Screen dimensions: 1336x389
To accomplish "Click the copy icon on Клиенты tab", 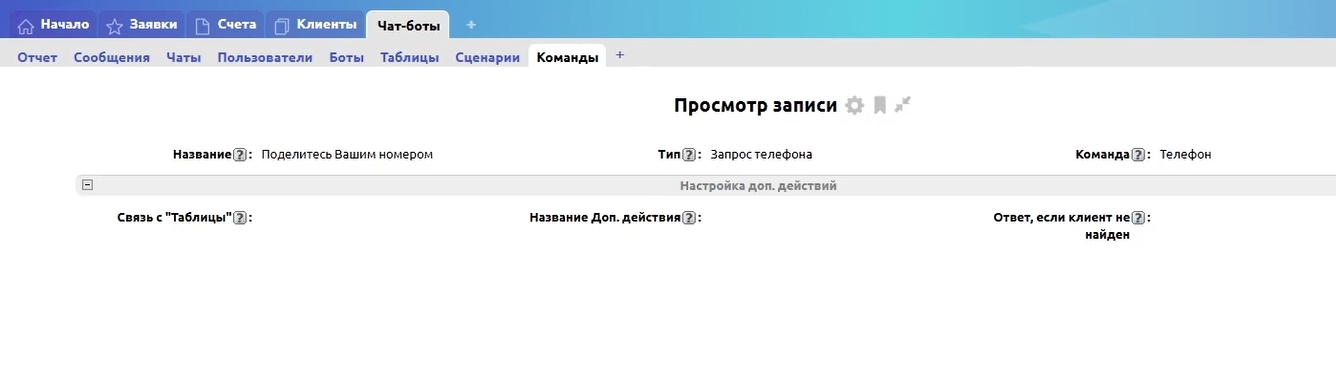I will pyautogui.click(x=282, y=26).
